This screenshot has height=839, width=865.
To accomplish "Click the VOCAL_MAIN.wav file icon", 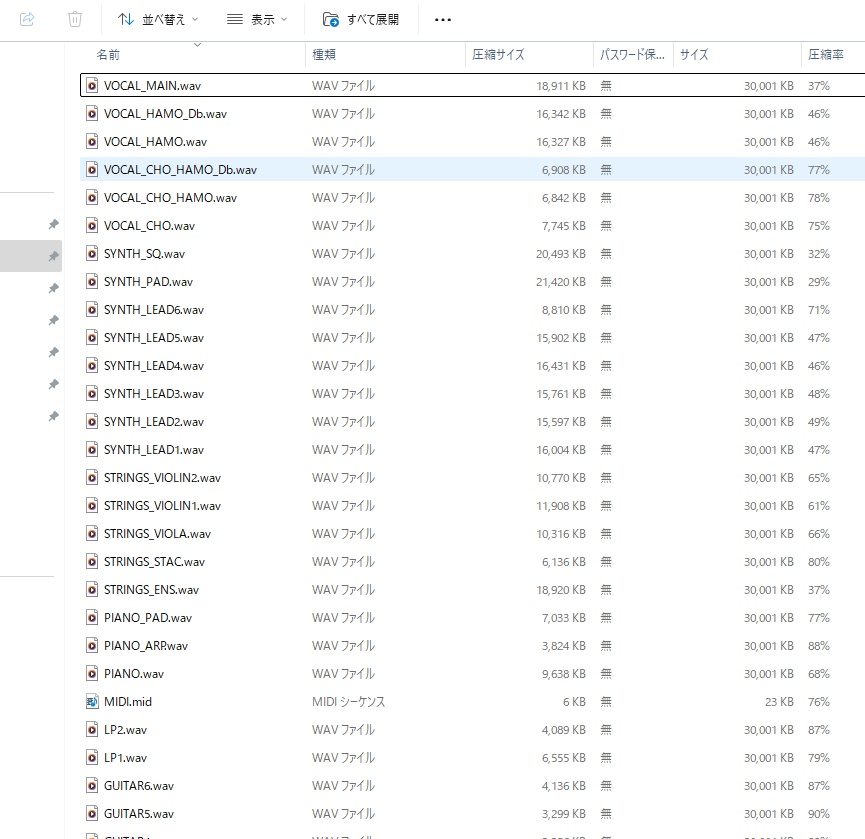I will [x=92, y=85].
